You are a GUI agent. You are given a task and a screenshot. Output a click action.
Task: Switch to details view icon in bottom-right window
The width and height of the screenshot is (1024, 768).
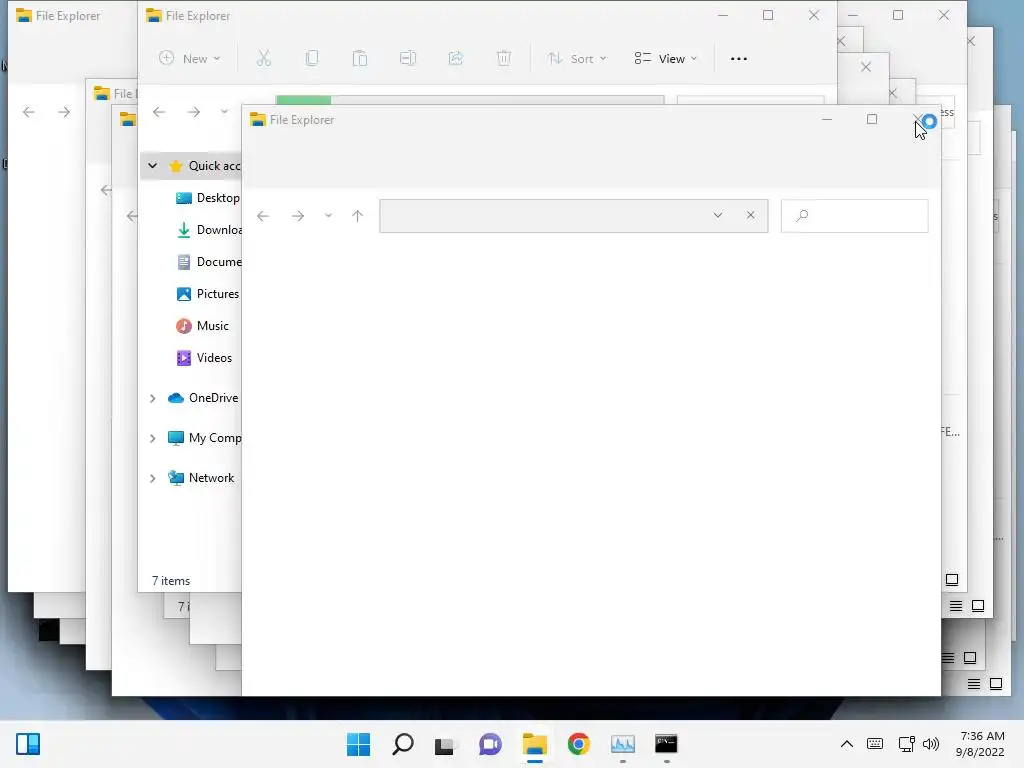974,684
